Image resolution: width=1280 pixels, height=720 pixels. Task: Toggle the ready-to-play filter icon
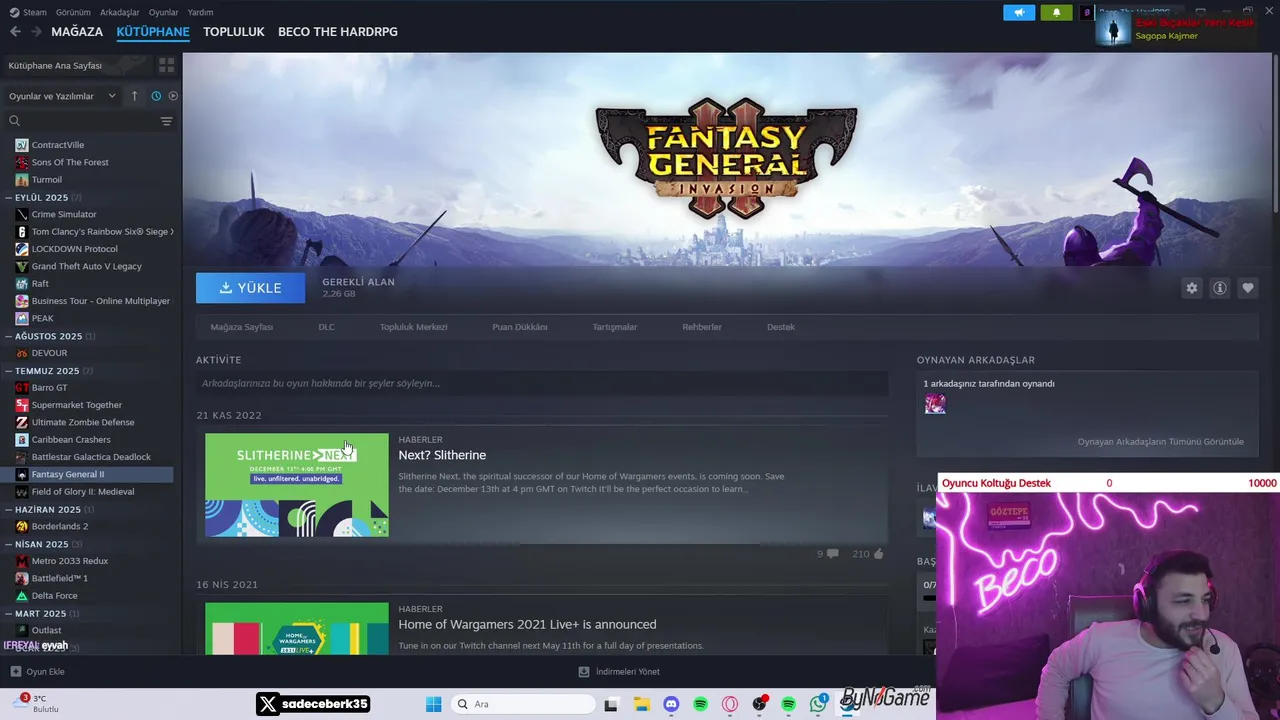point(173,96)
